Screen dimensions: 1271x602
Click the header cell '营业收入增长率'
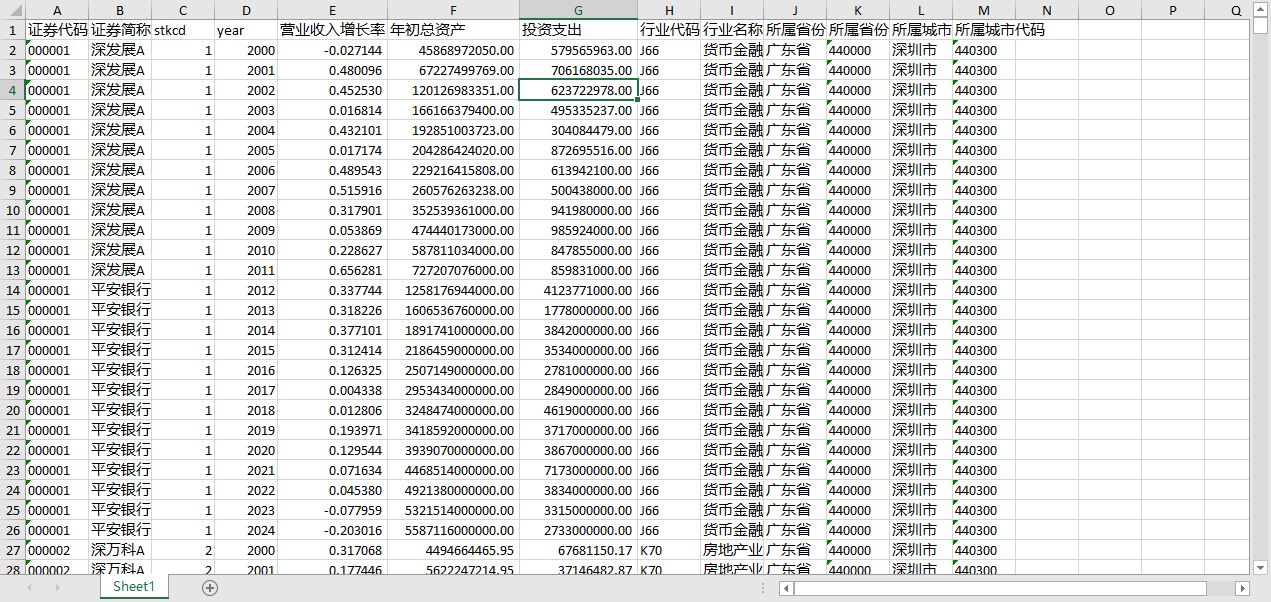tap(333, 30)
